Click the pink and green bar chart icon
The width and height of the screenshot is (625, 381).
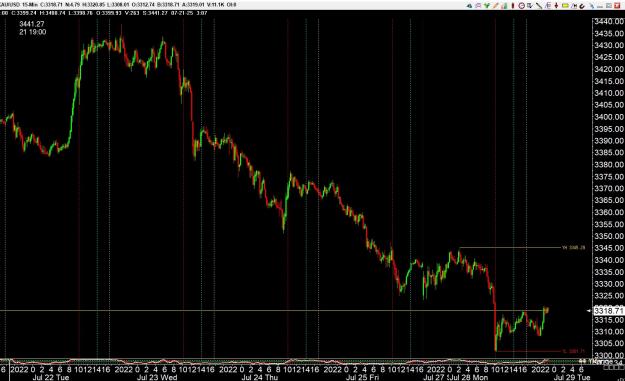tap(504, 6)
